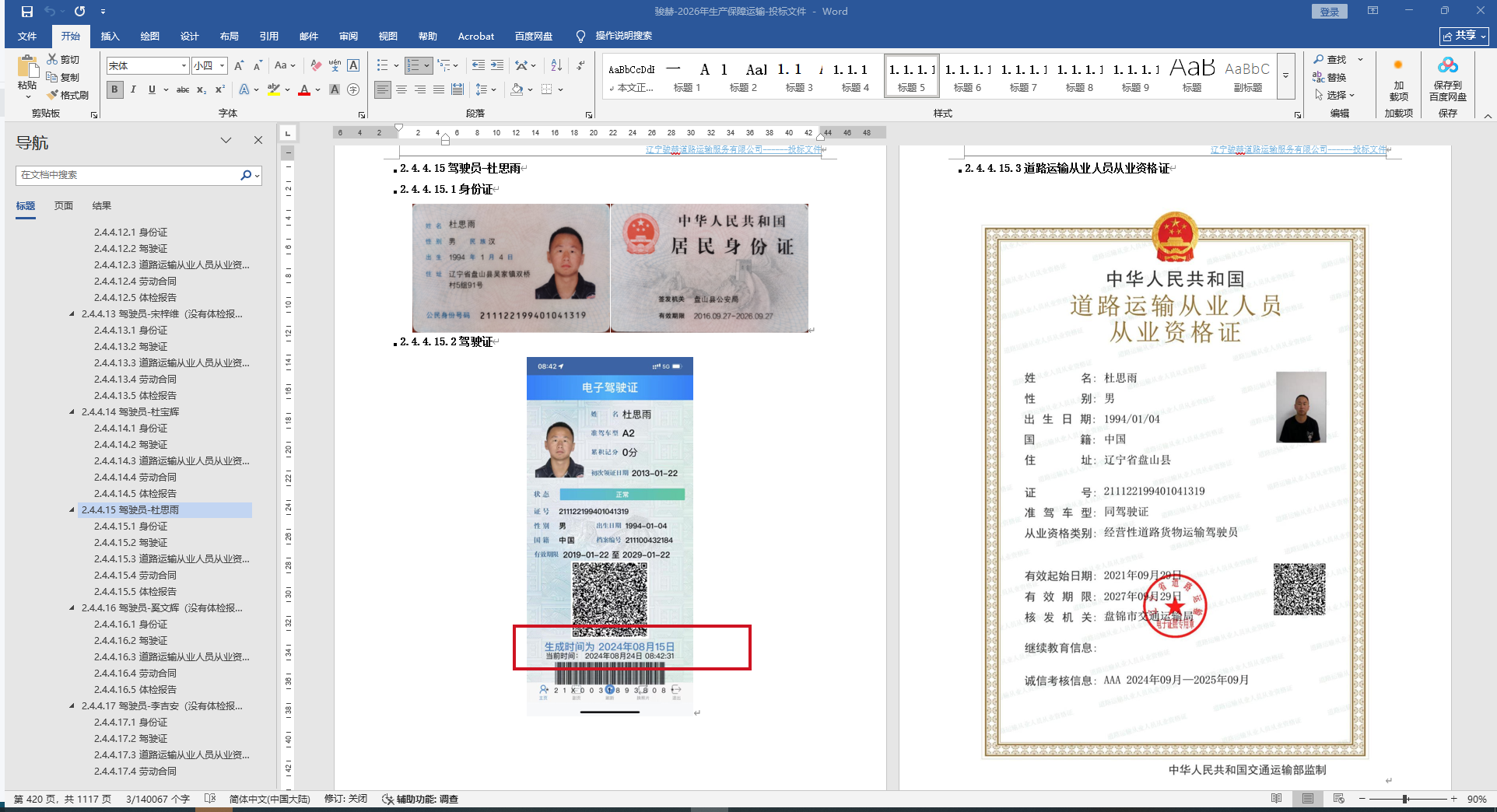The height and width of the screenshot is (812, 1497).
Task: Toggle bold formatting
Action: (x=114, y=89)
